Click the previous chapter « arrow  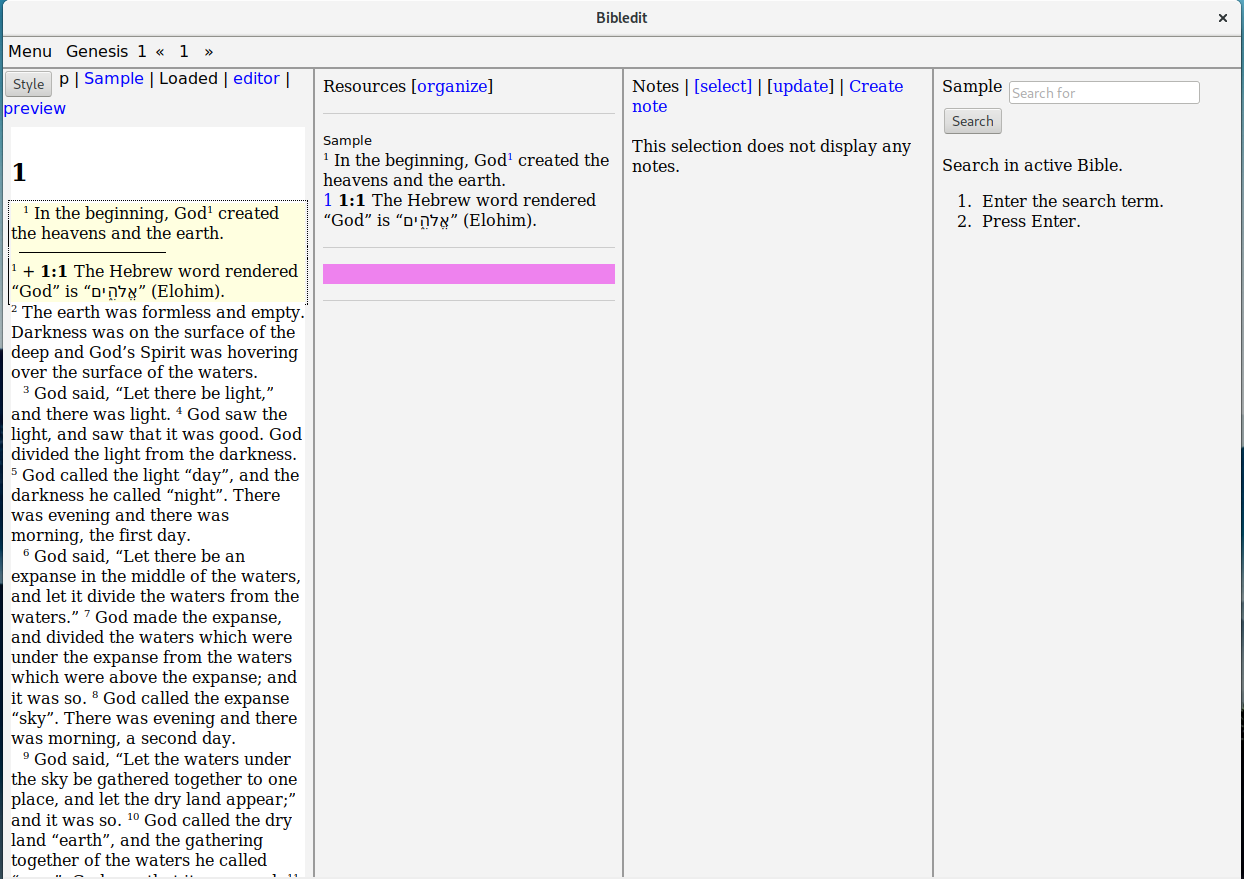(x=160, y=51)
